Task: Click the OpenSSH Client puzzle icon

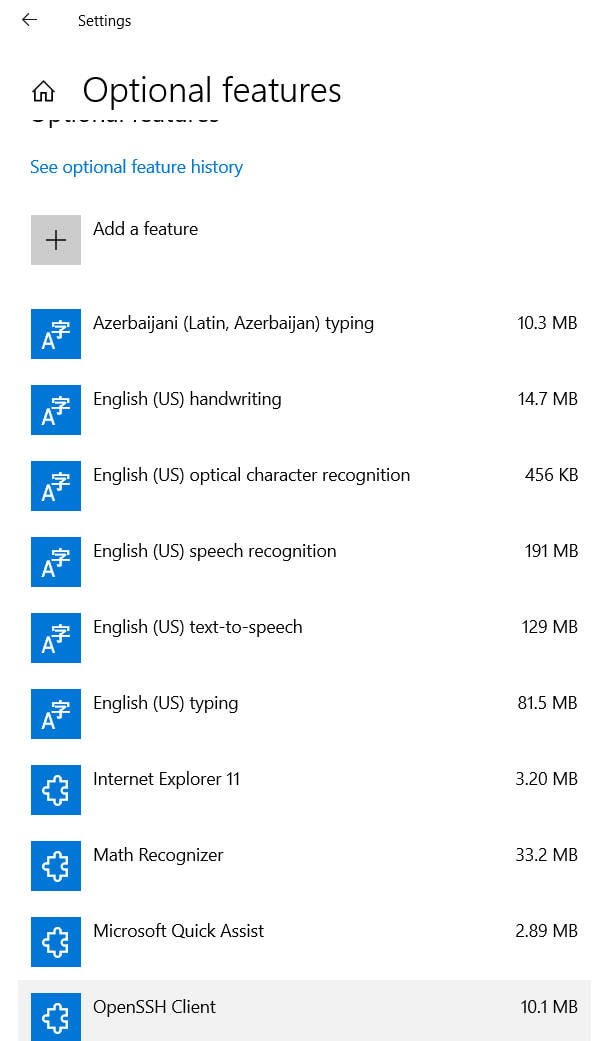Action: [x=56, y=1017]
